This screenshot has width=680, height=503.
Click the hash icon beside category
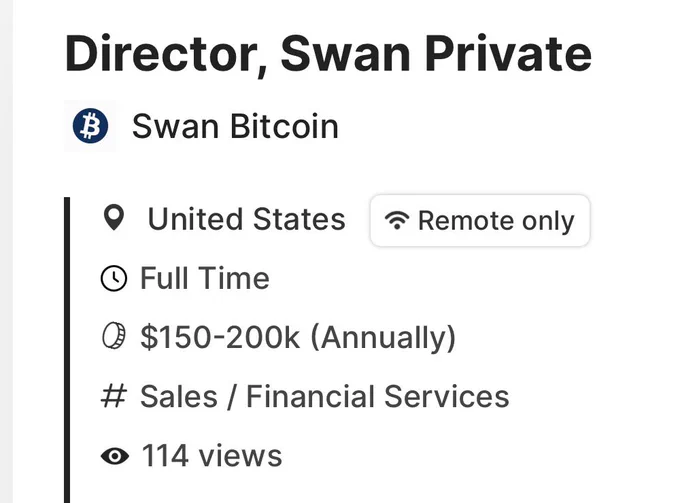pyautogui.click(x=114, y=396)
